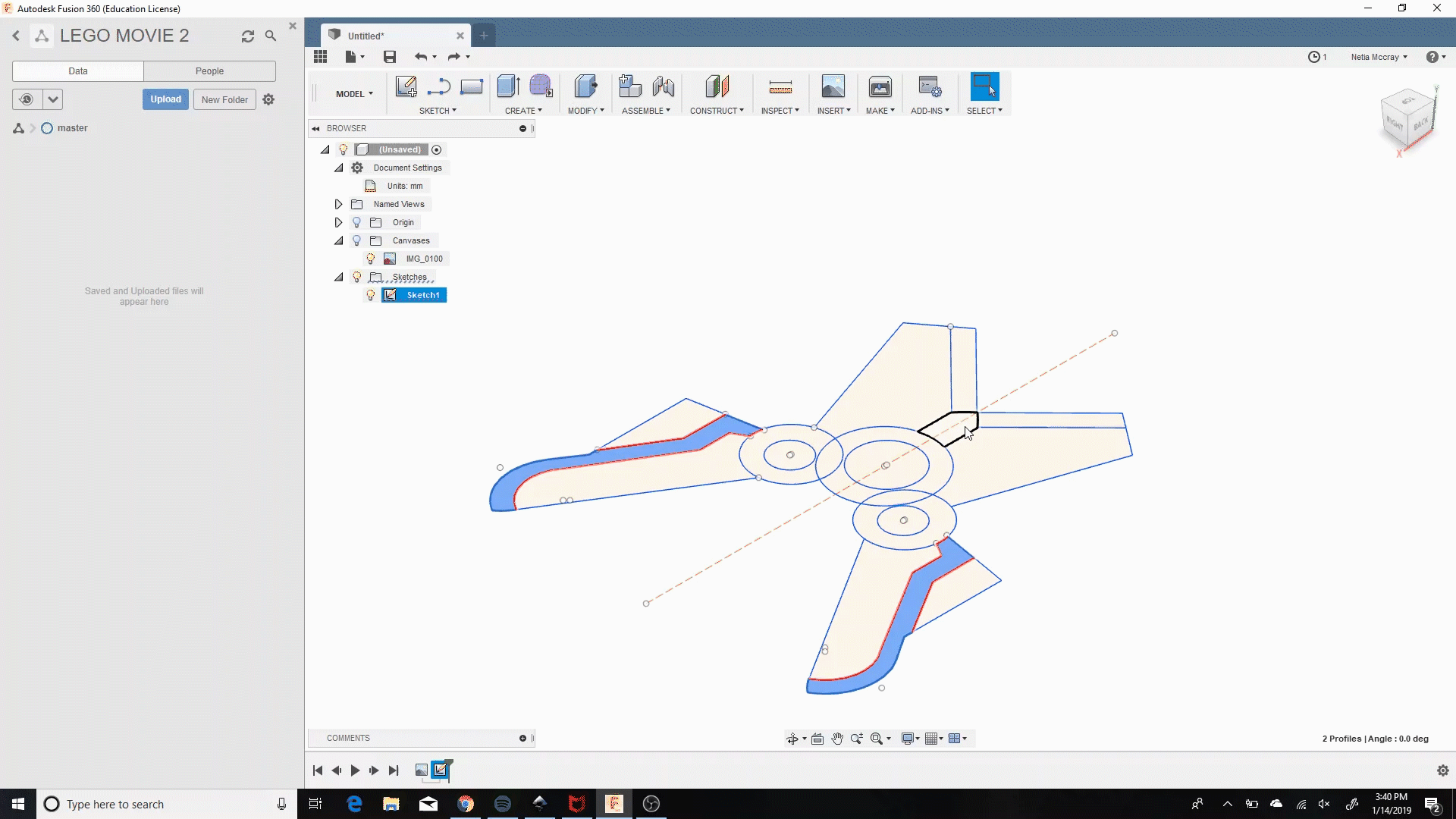
Task: Select the Pan hand tool
Action: [837, 739]
